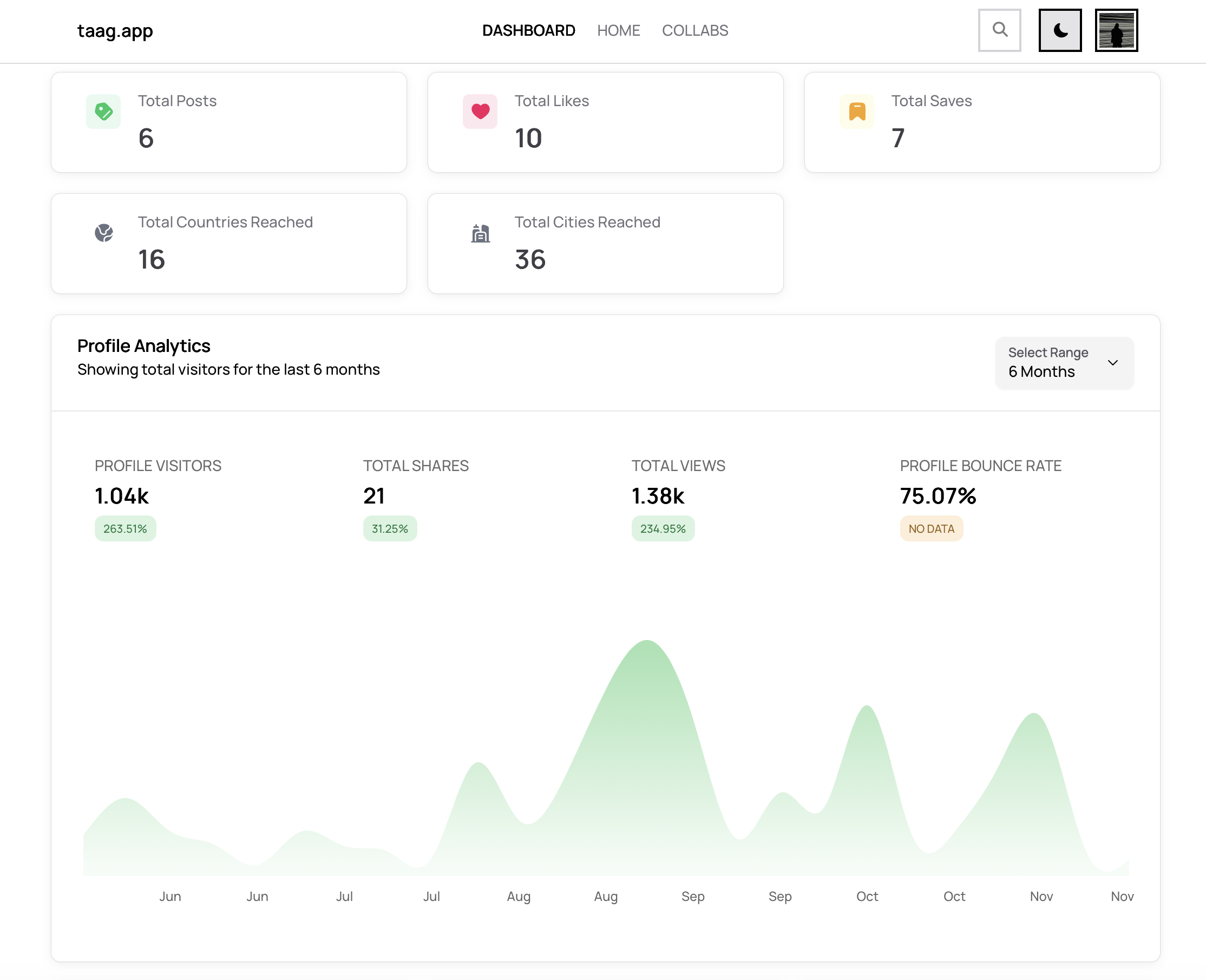Screen dimensions: 1206x980
Task: Click the 263.51% visitors change badge
Action: click(x=124, y=528)
